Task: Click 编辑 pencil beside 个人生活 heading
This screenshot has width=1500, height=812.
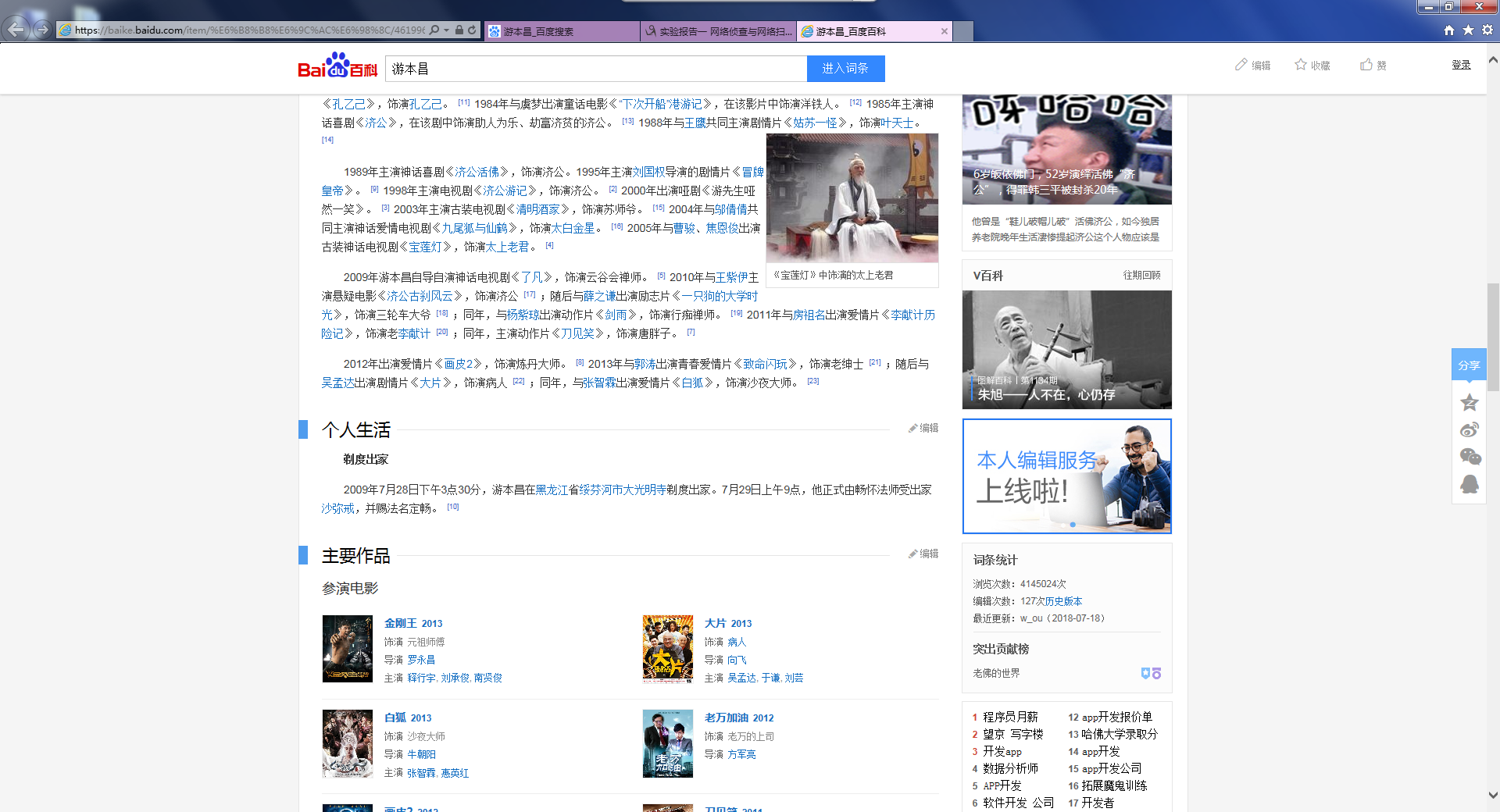Action: point(923,428)
